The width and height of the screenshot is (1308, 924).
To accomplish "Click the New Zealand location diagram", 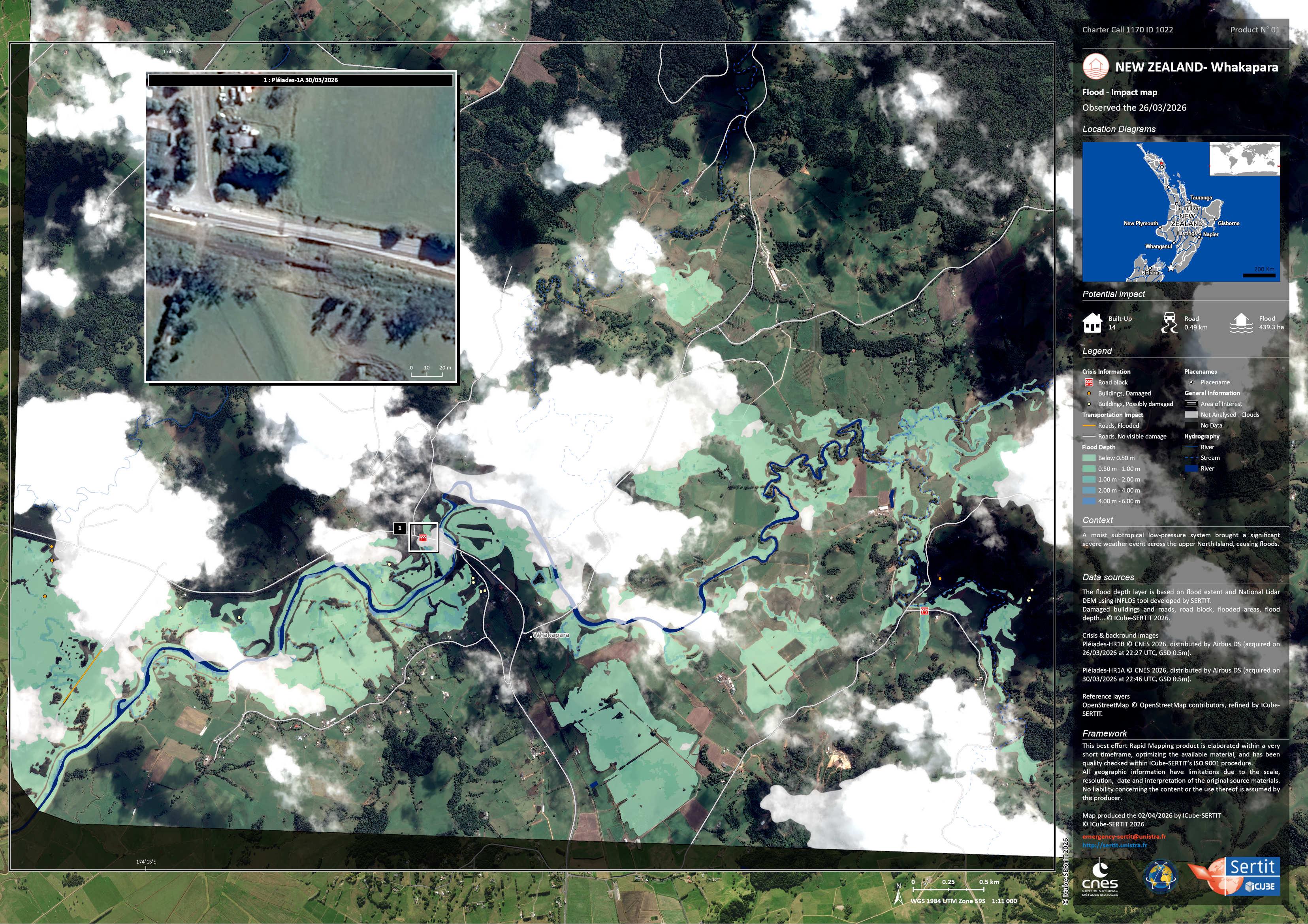I will pyautogui.click(x=1162, y=228).
